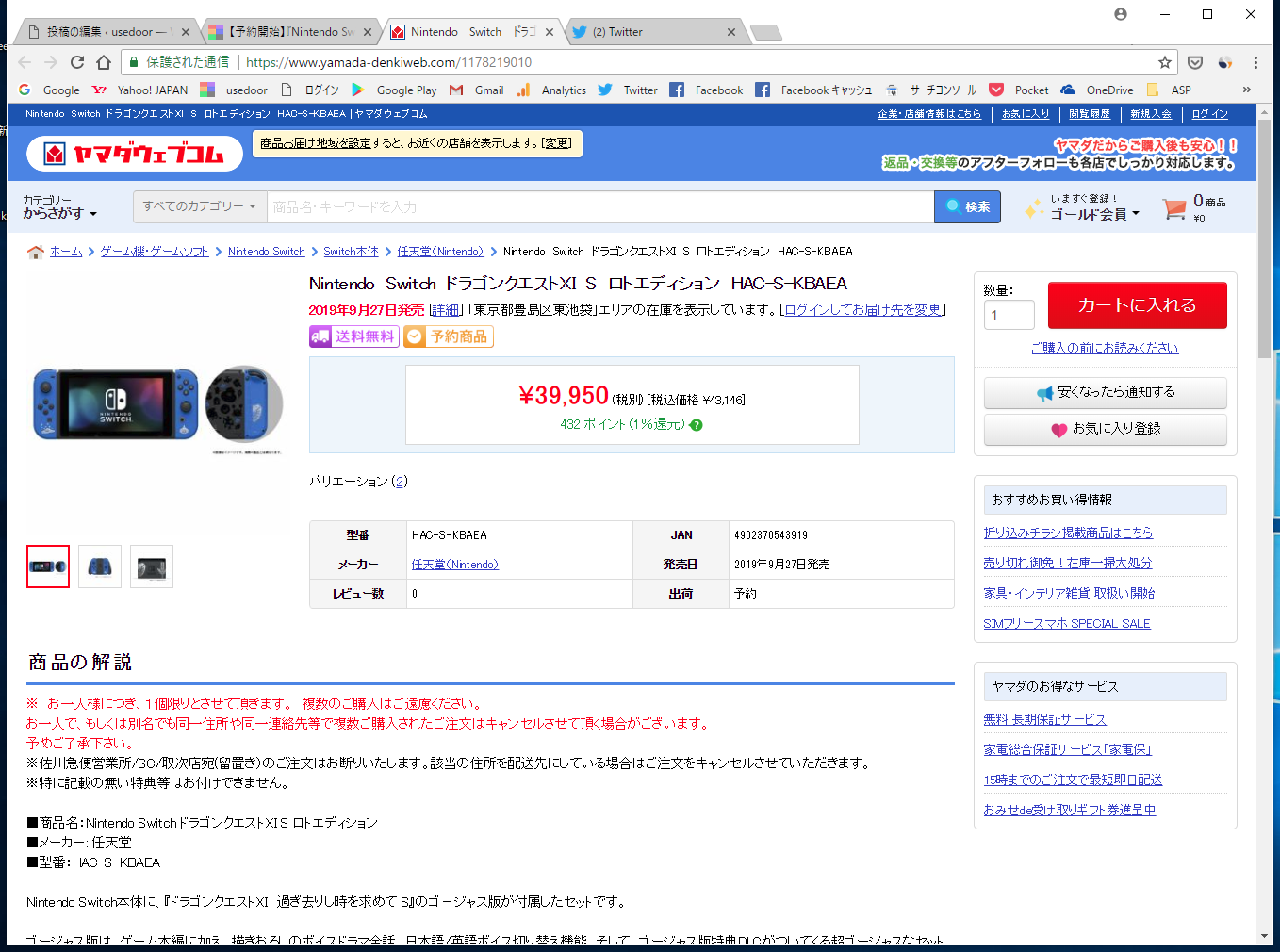This screenshot has width=1280, height=952.
Task: Expand the カテゴリーからさがす menu
Action: click(x=60, y=207)
